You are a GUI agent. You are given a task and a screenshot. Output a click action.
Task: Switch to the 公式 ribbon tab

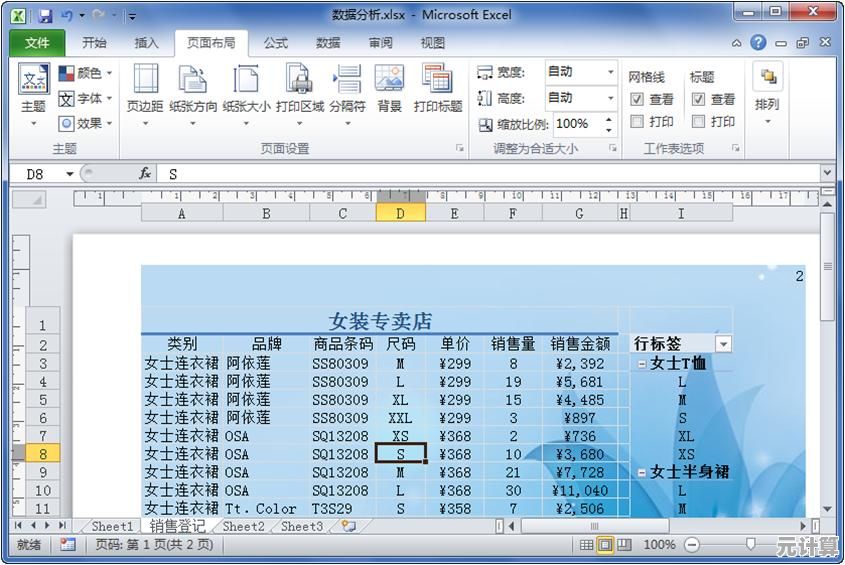(276, 43)
